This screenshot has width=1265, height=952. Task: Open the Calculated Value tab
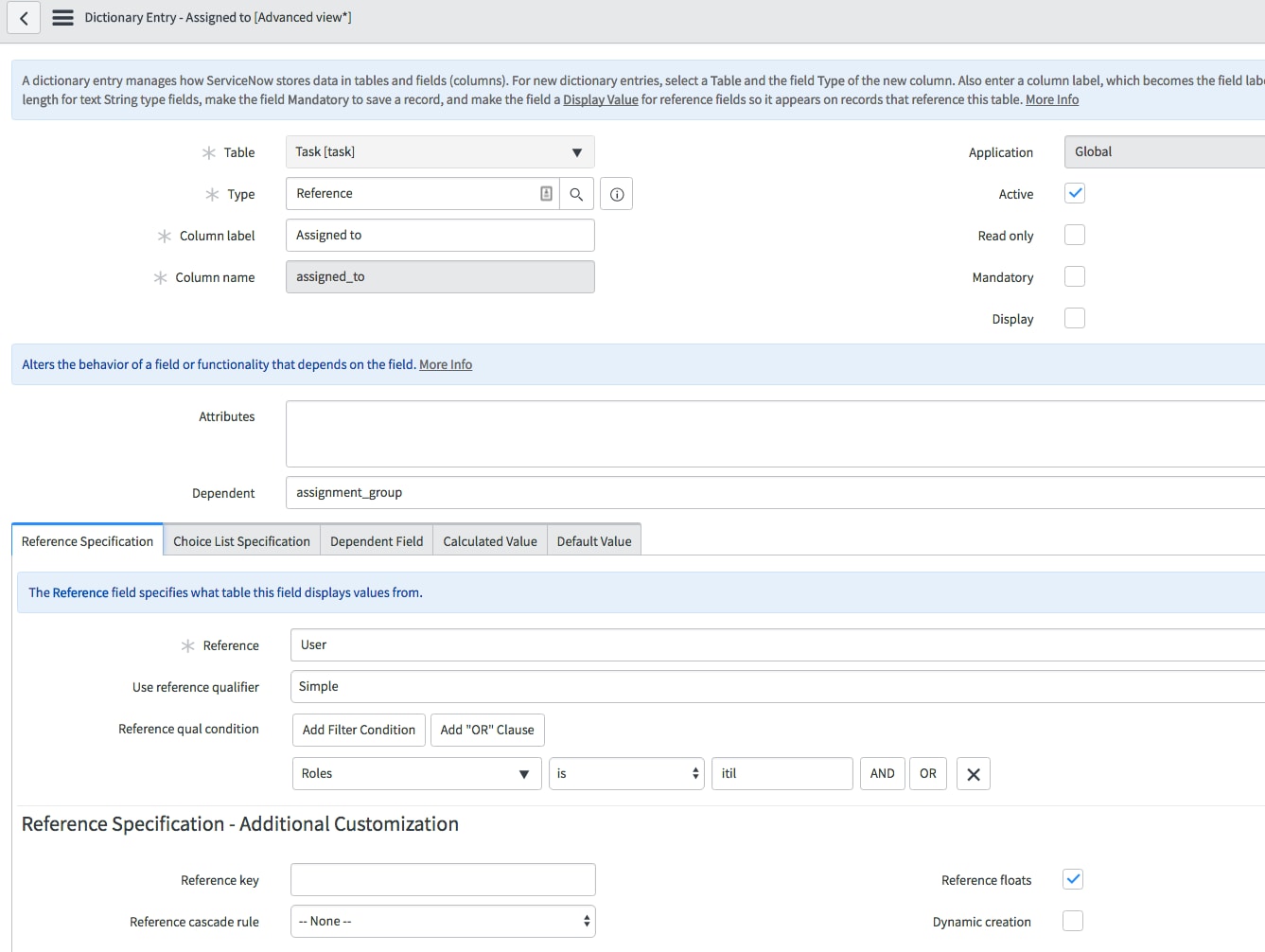click(x=489, y=541)
